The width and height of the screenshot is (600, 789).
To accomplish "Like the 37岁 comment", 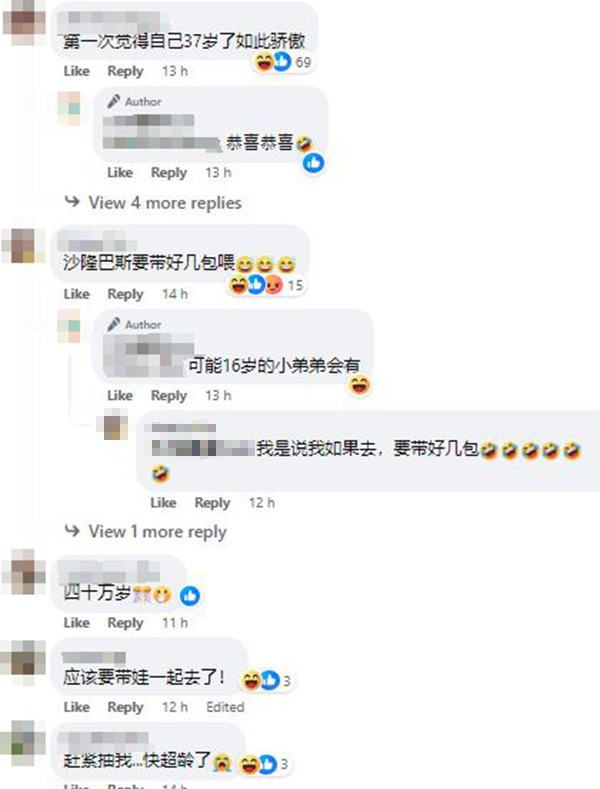I will point(77,71).
